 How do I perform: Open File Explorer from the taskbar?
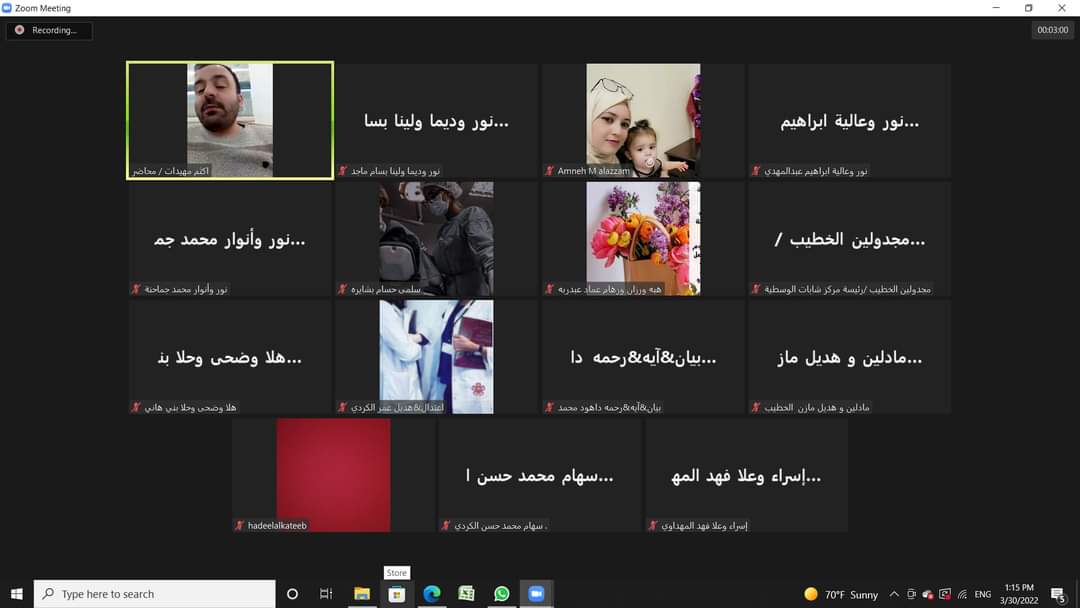point(362,594)
